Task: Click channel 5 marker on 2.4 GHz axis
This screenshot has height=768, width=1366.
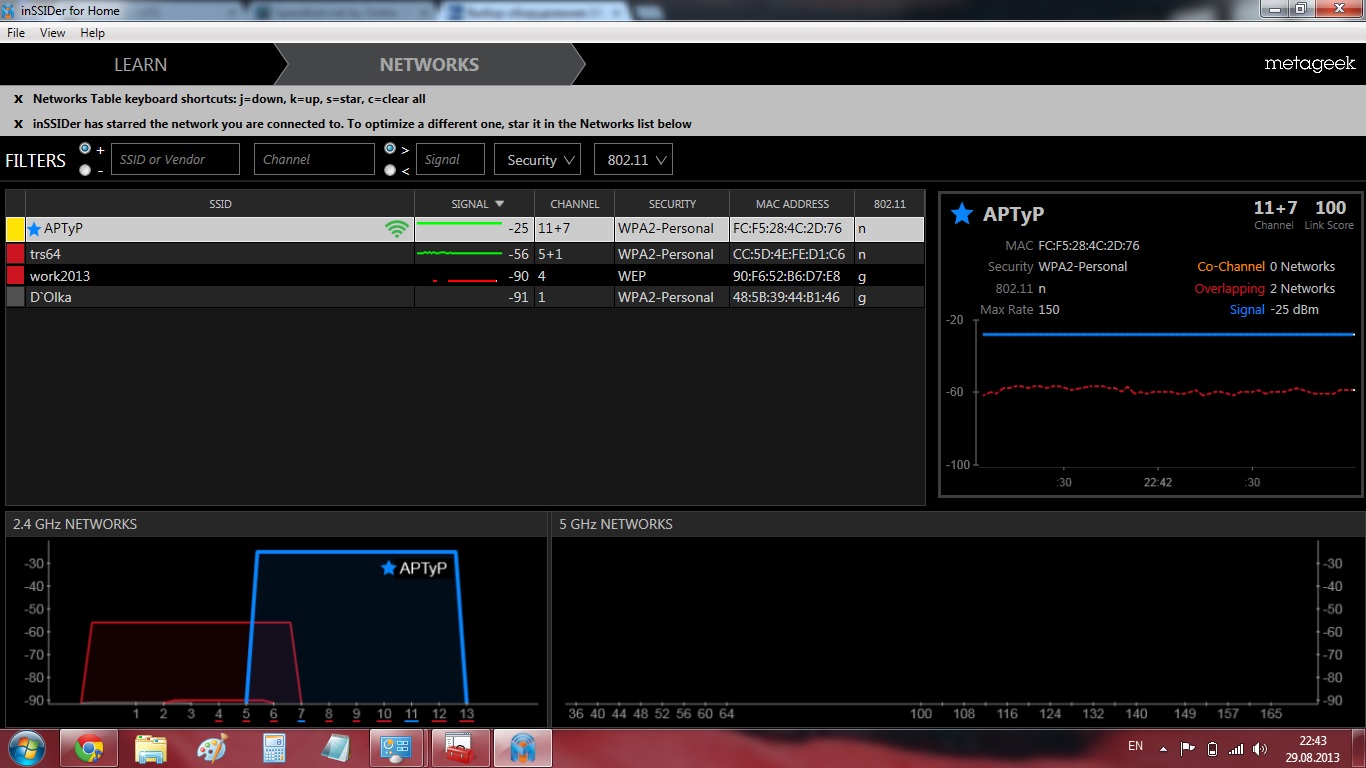Action: (x=246, y=714)
